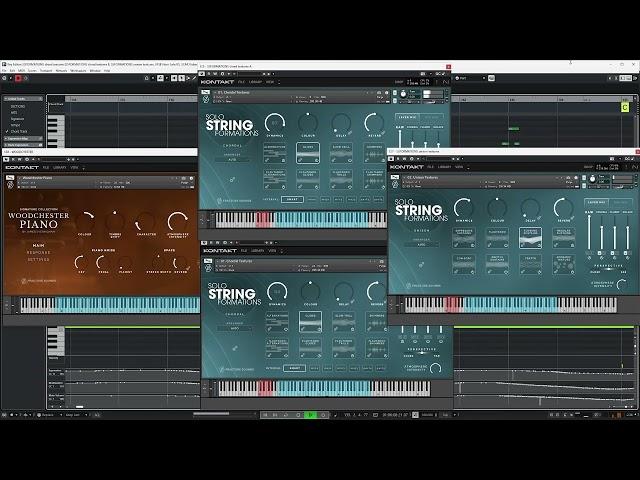Click the Reverb knob in the Unison Textures window
640x480 pixels.
coord(563,208)
